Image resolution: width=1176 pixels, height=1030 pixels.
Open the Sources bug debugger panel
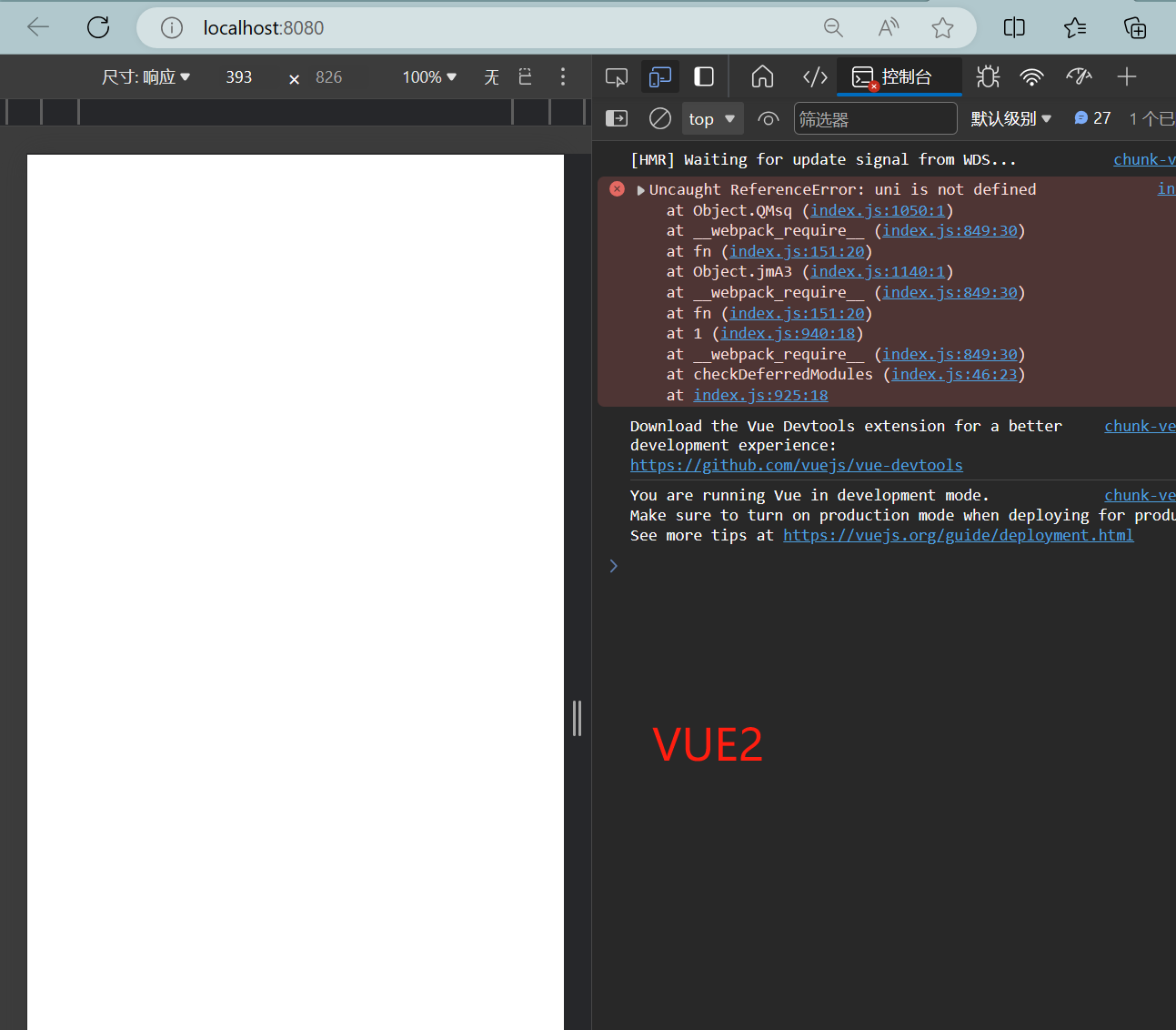(988, 77)
